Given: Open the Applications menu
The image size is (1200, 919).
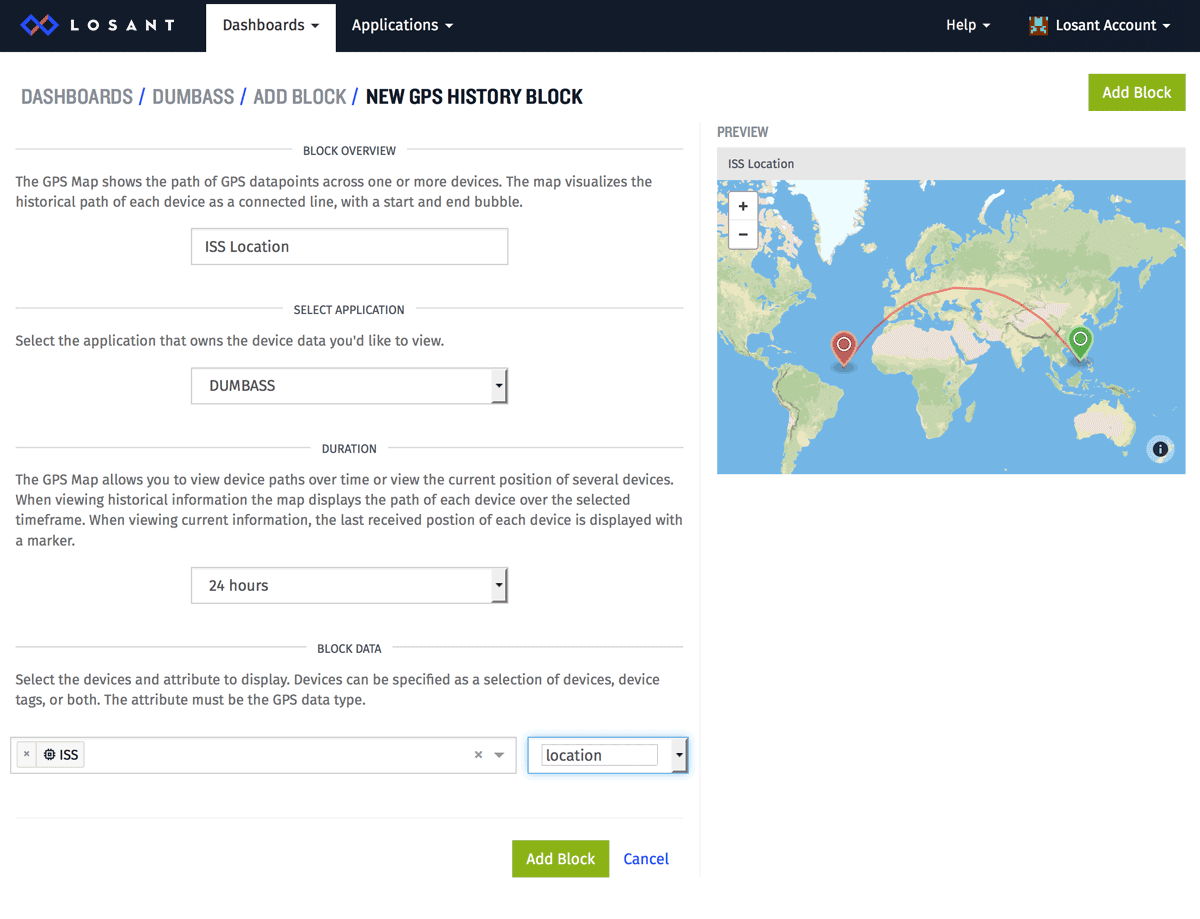Looking at the screenshot, I should (x=402, y=26).
